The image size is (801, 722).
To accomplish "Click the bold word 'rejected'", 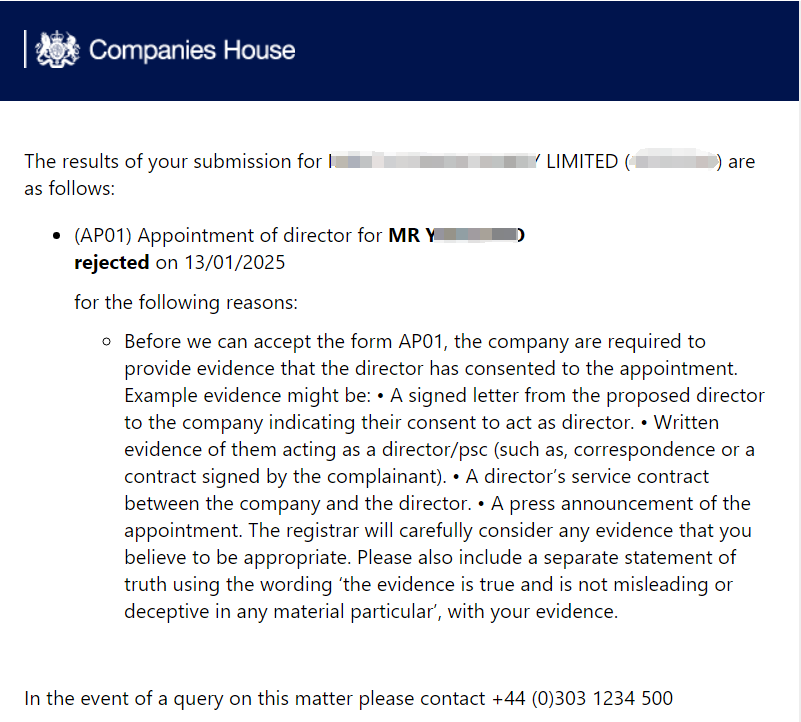I will [111, 263].
